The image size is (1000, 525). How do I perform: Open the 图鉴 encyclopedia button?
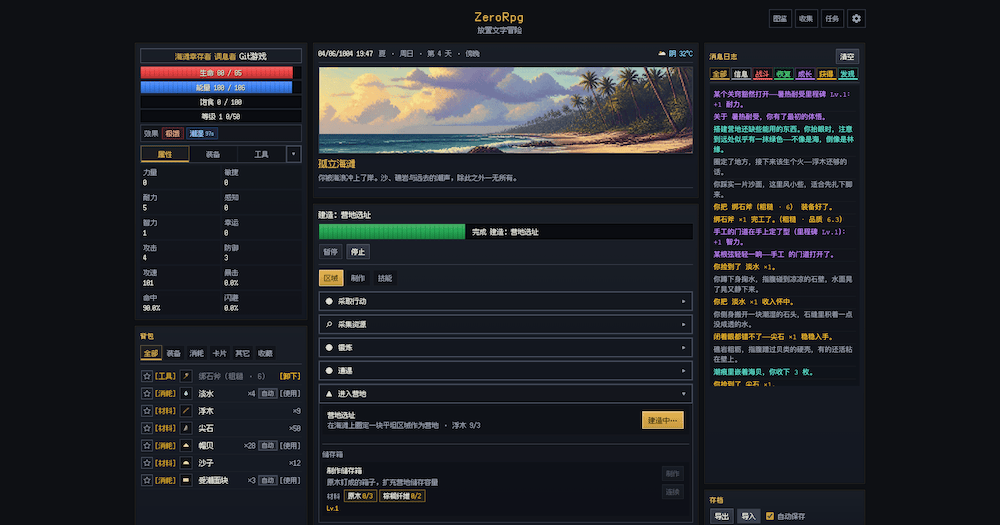point(780,18)
